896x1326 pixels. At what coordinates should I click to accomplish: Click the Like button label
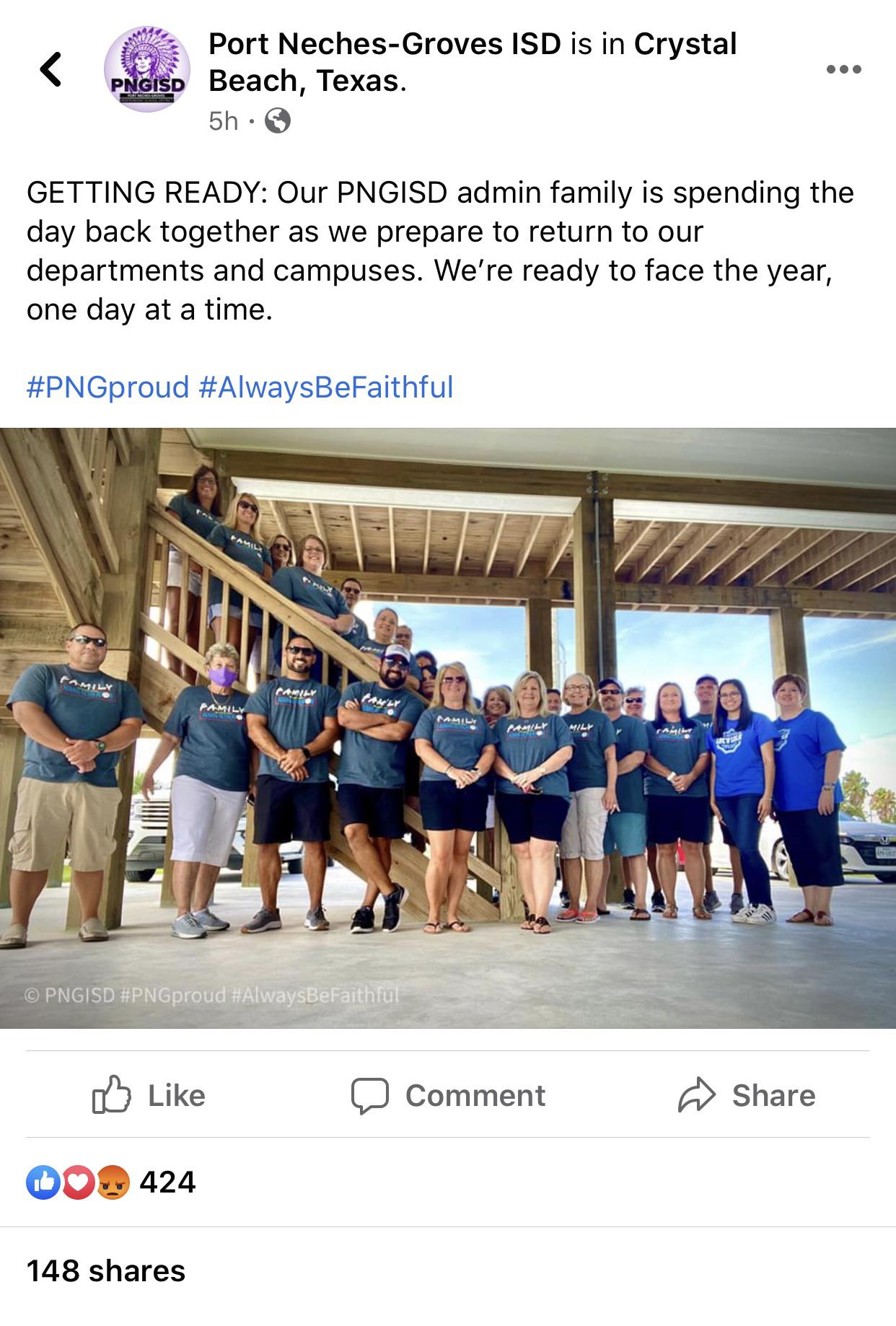click(177, 1095)
